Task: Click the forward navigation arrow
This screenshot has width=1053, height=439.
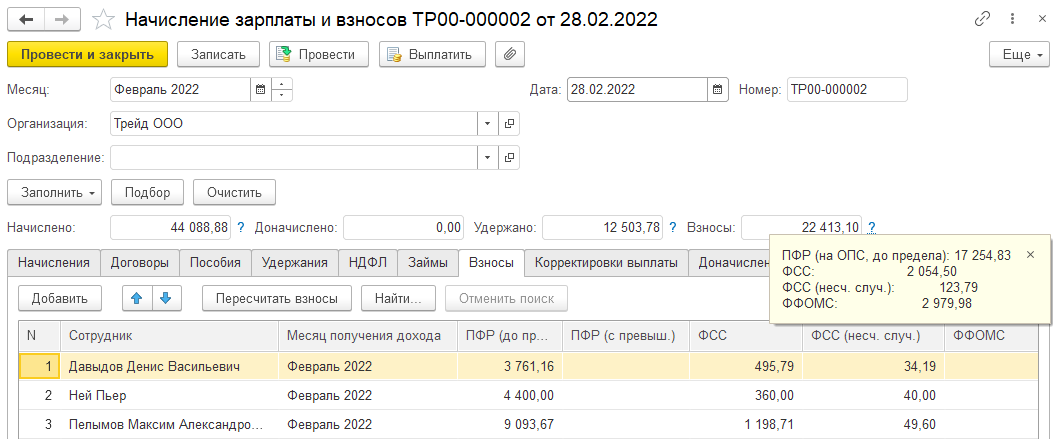Action: (61, 19)
